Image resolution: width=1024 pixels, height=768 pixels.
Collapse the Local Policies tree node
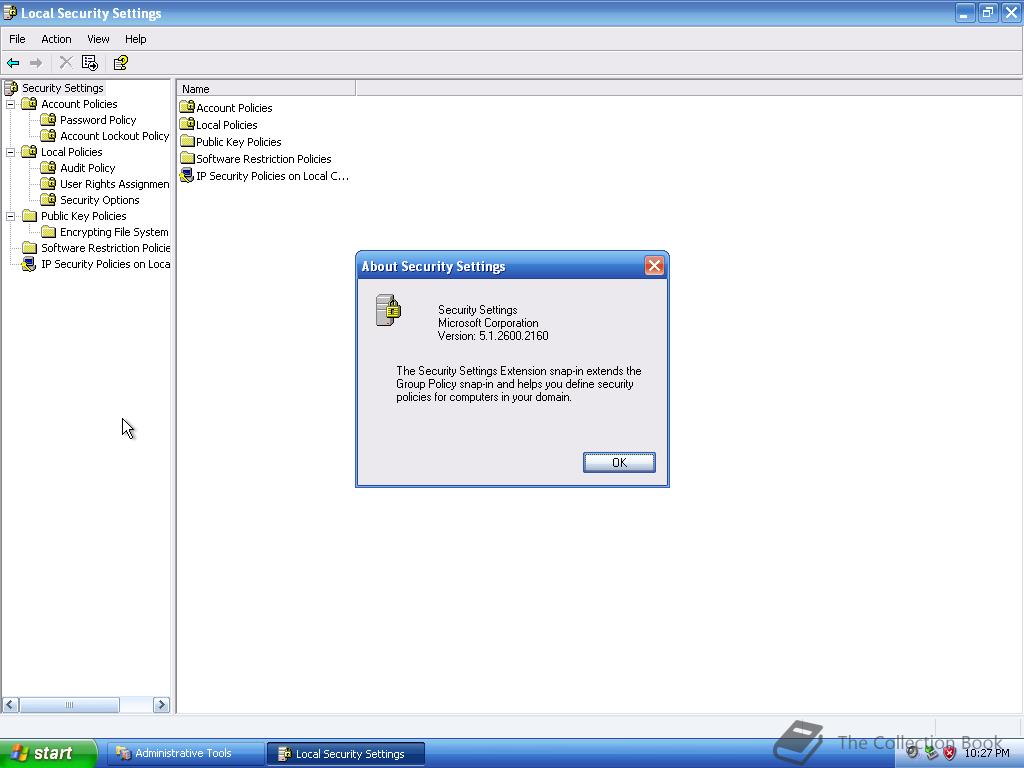point(10,152)
